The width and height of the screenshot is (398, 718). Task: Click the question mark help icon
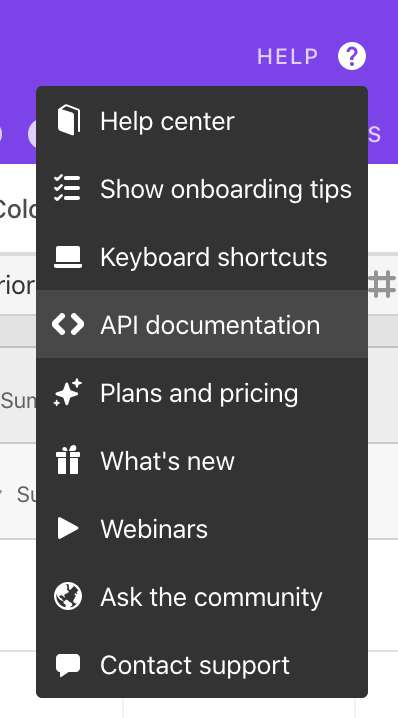[x=352, y=56]
